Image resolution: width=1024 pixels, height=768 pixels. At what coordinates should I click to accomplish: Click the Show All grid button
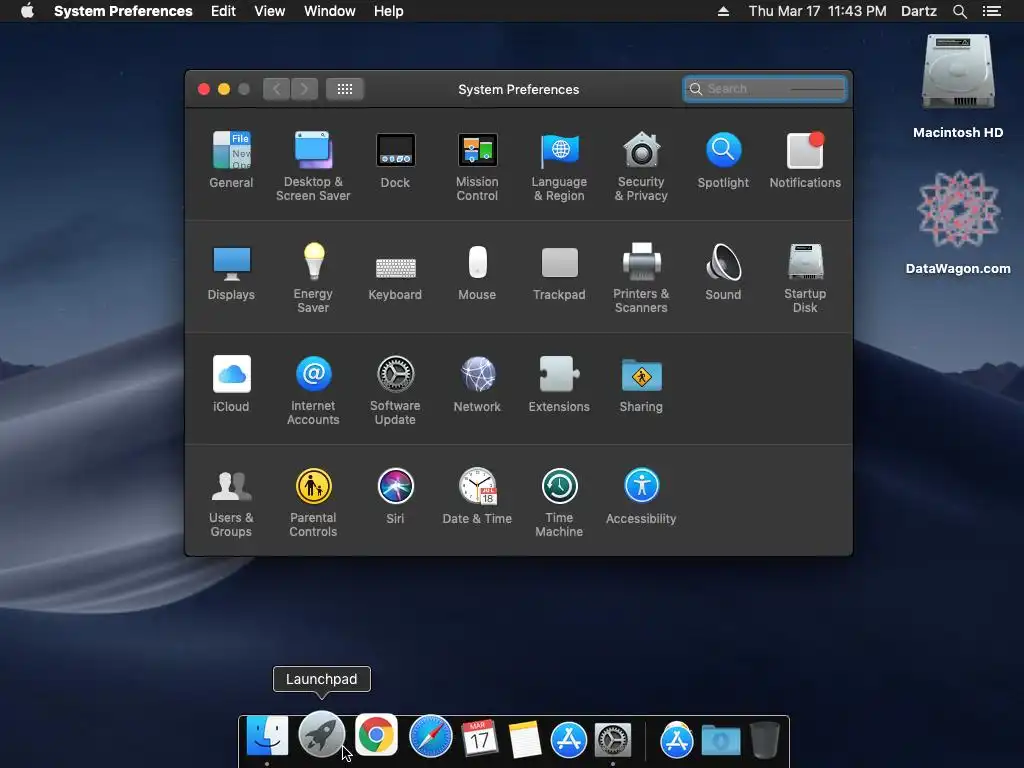[345, 89]
